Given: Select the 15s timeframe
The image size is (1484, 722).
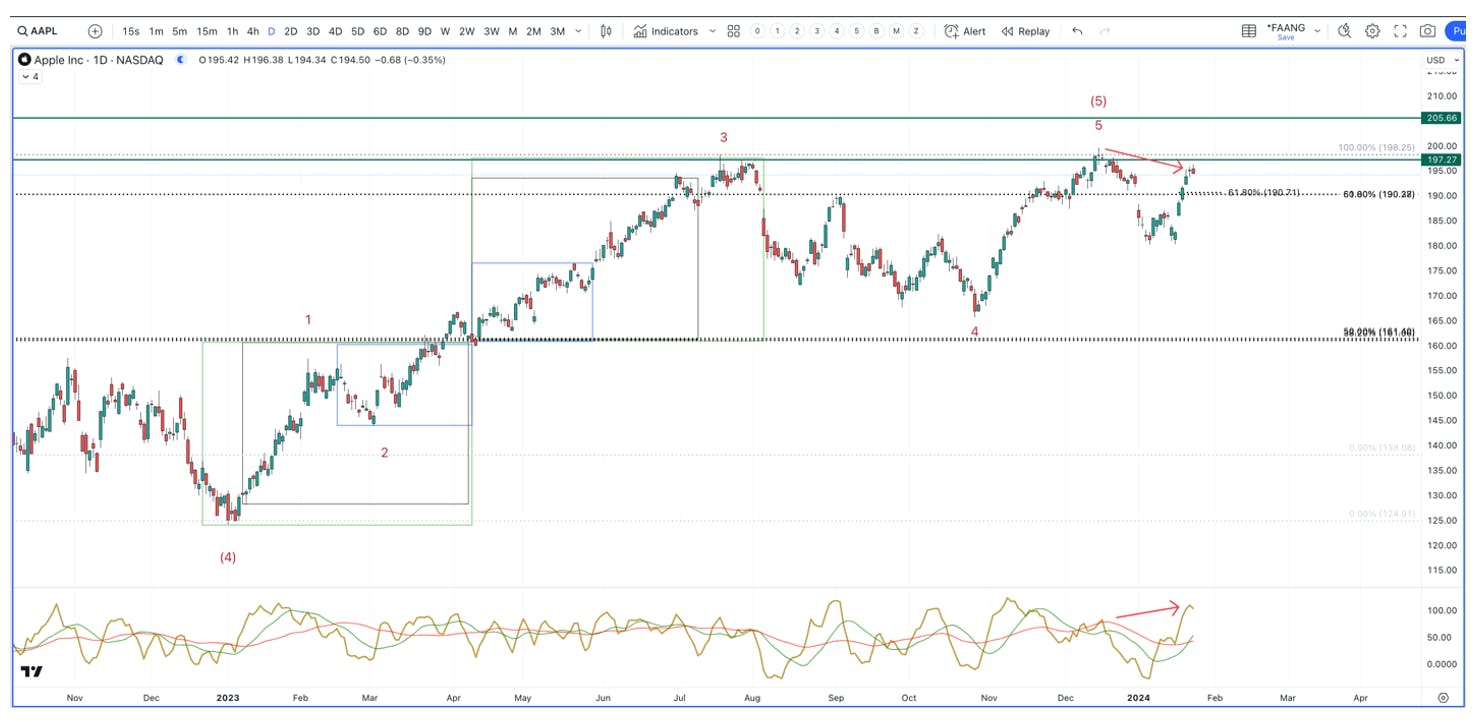Looking at the screenshot, I should 131,31.
